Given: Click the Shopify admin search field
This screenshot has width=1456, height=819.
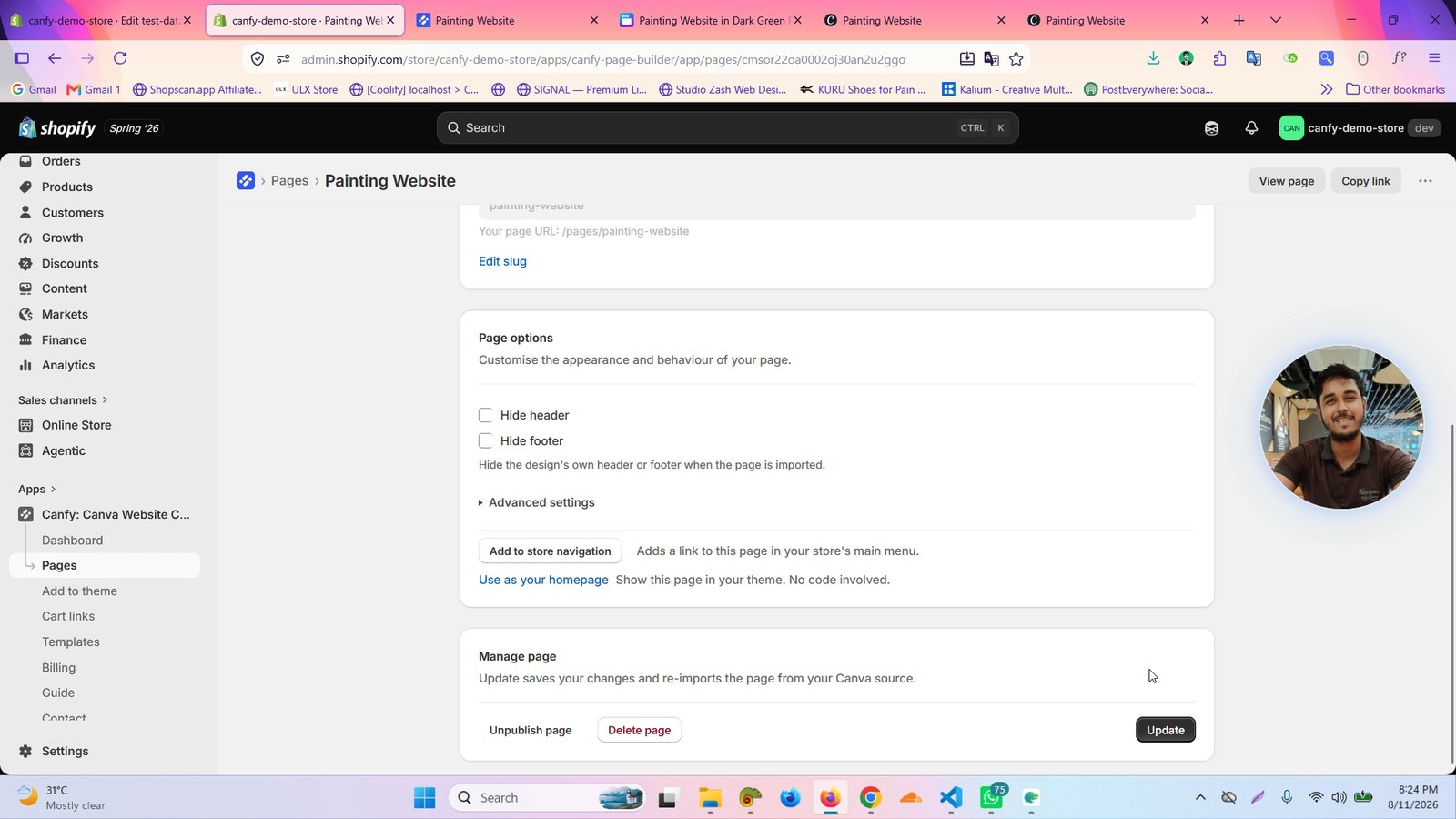Looking at the screenshot, I should point(728,128).
